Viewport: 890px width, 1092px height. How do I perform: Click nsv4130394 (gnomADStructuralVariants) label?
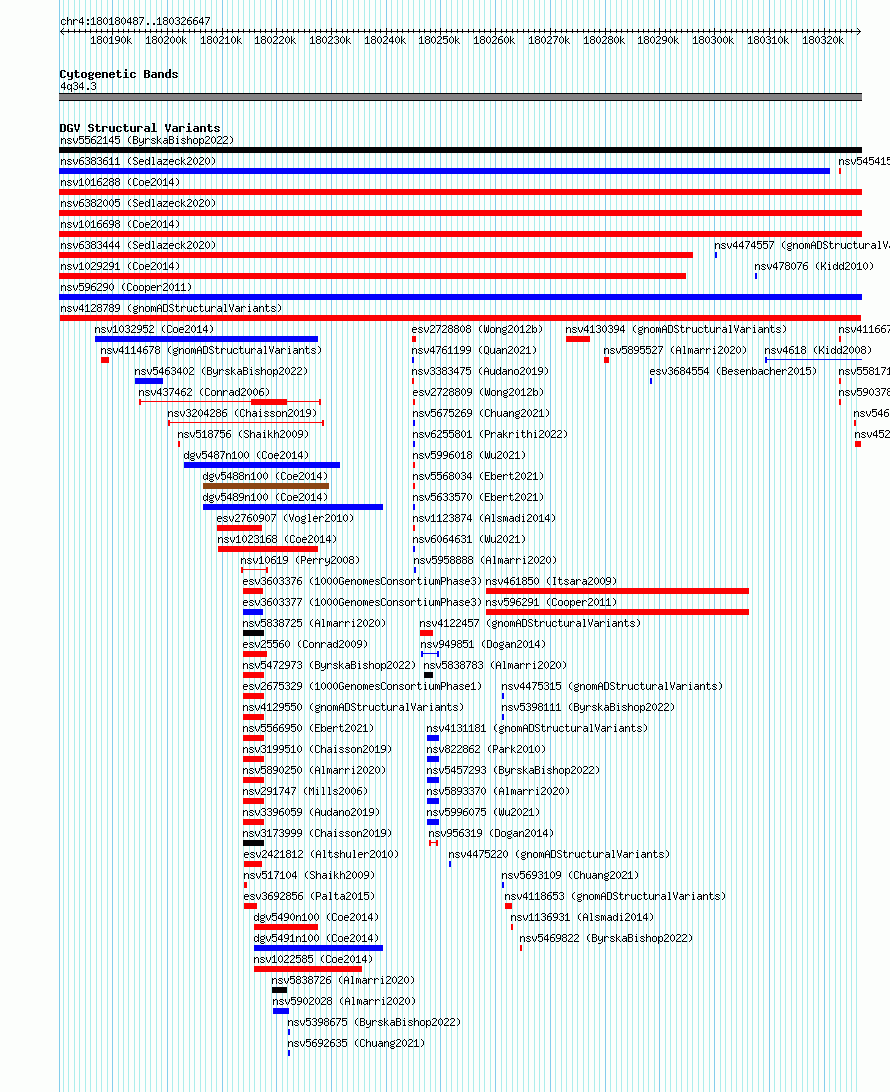tap(676, 329)
